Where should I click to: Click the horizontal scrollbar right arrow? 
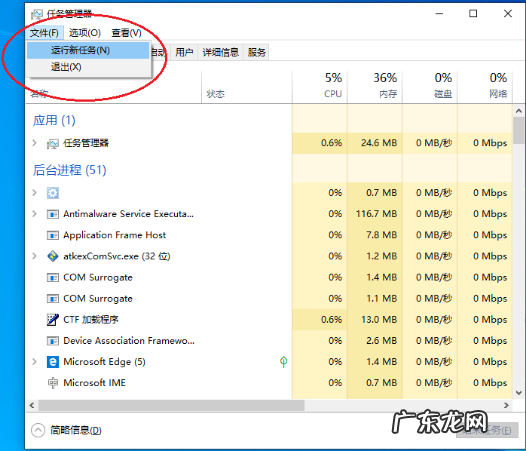click(x=507, y=405)
